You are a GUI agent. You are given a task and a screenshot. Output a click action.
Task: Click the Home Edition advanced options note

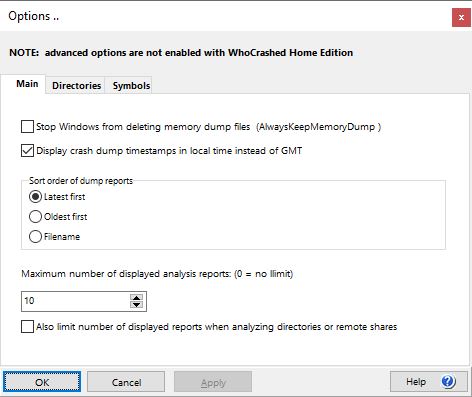tap(181, 53)
